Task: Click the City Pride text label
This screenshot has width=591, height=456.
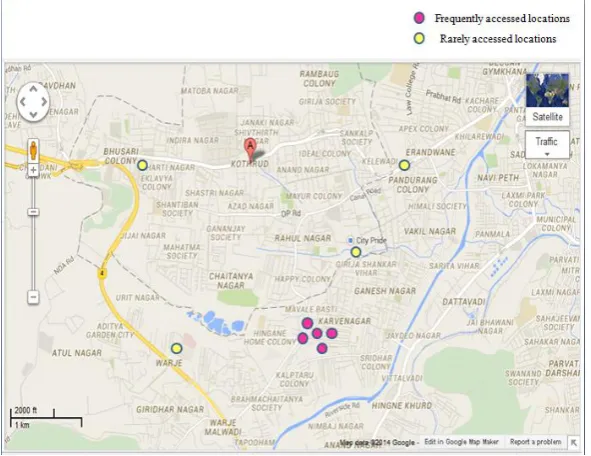Action: pyautogui.click(x=372, y=240)
